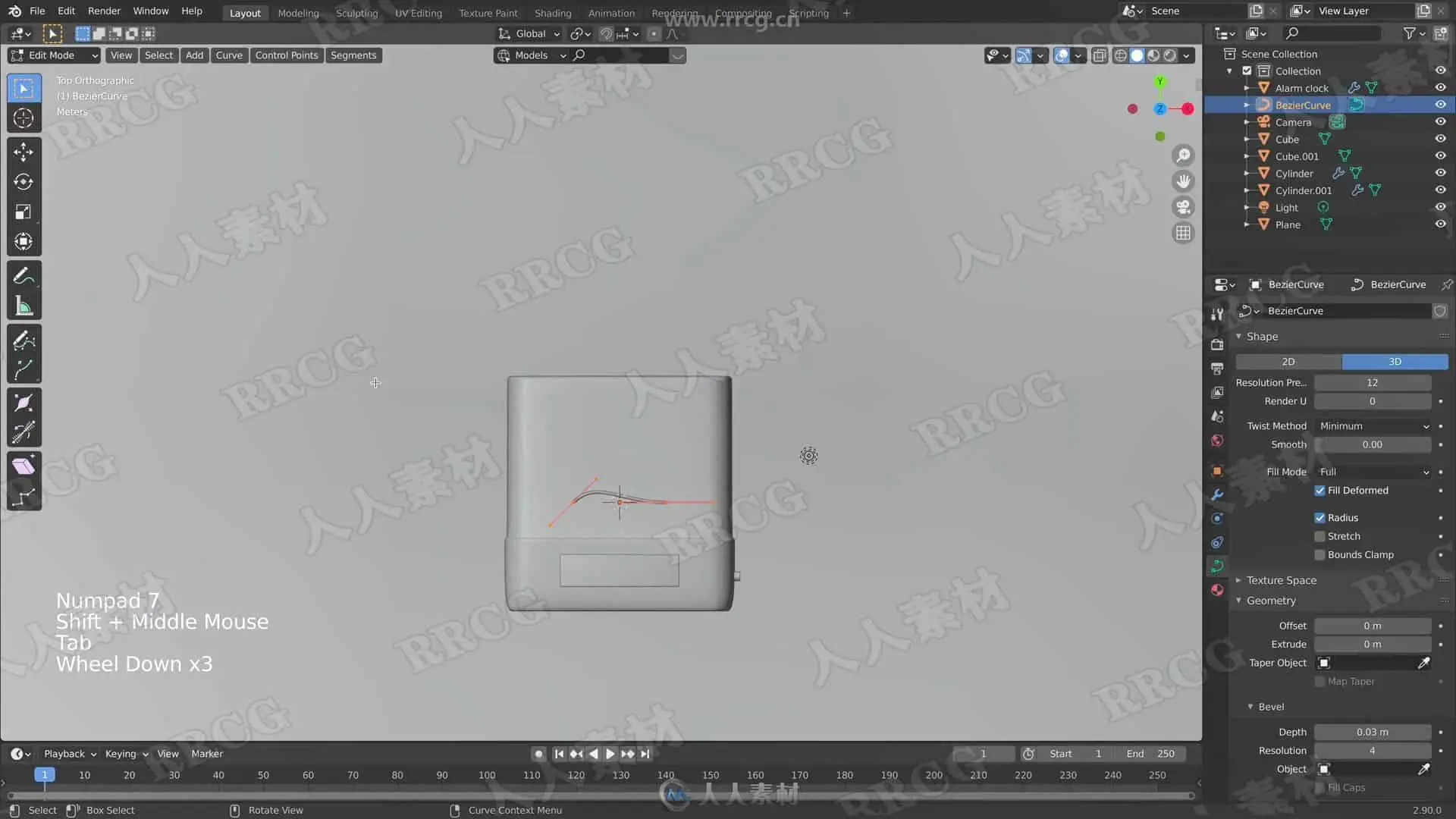This screenshot has height=819, width=1456.
Task: Click the 2D shape button
Action: (x=1288, y=362)
